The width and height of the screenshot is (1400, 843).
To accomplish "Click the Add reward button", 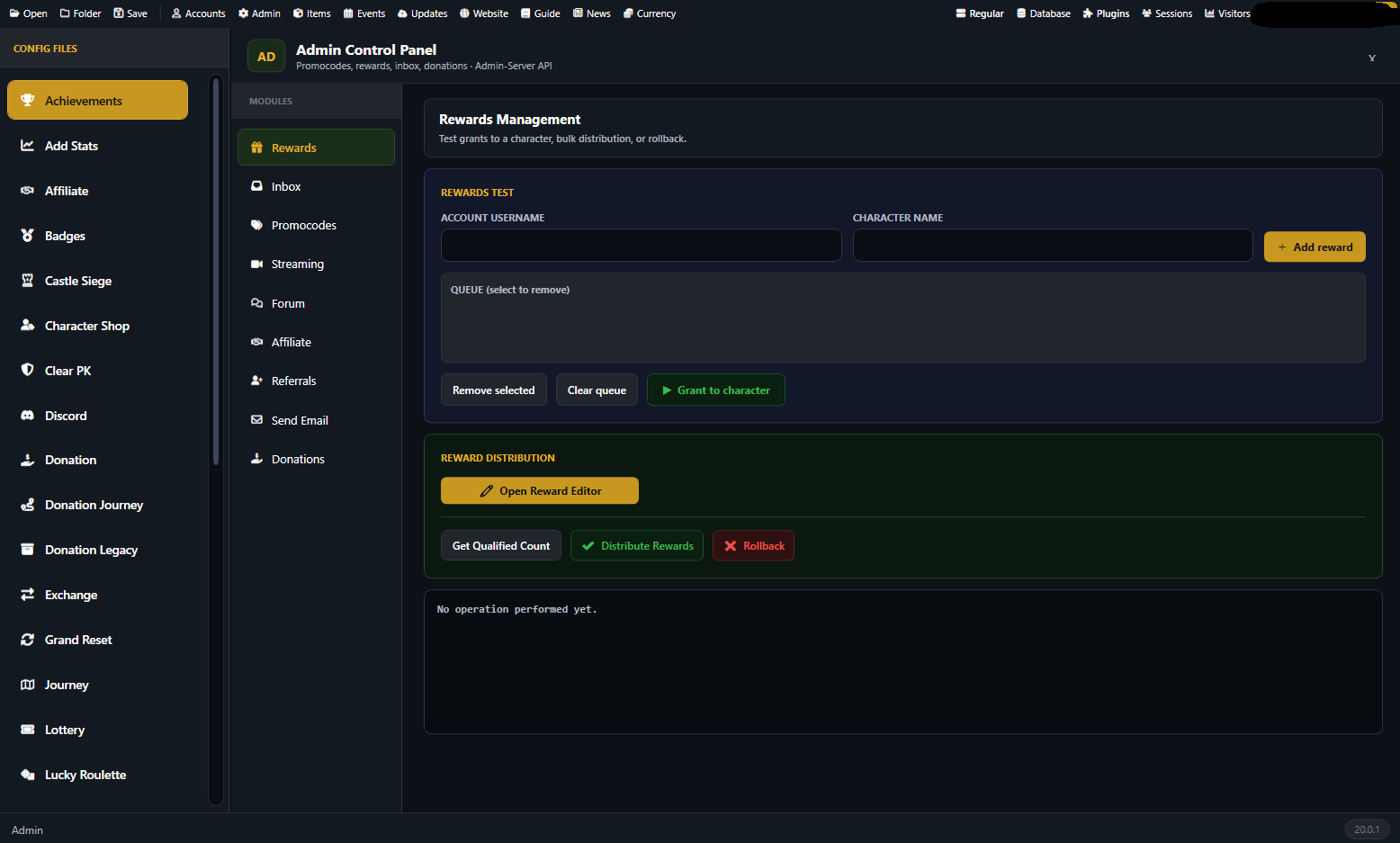I will tap(1315, 247).
